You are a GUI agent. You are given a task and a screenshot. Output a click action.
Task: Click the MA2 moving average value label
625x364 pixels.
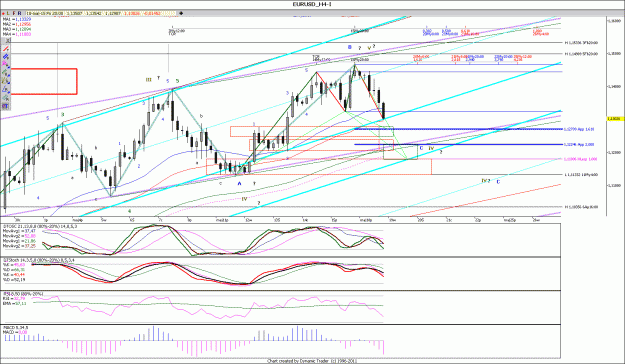point(17,24)
